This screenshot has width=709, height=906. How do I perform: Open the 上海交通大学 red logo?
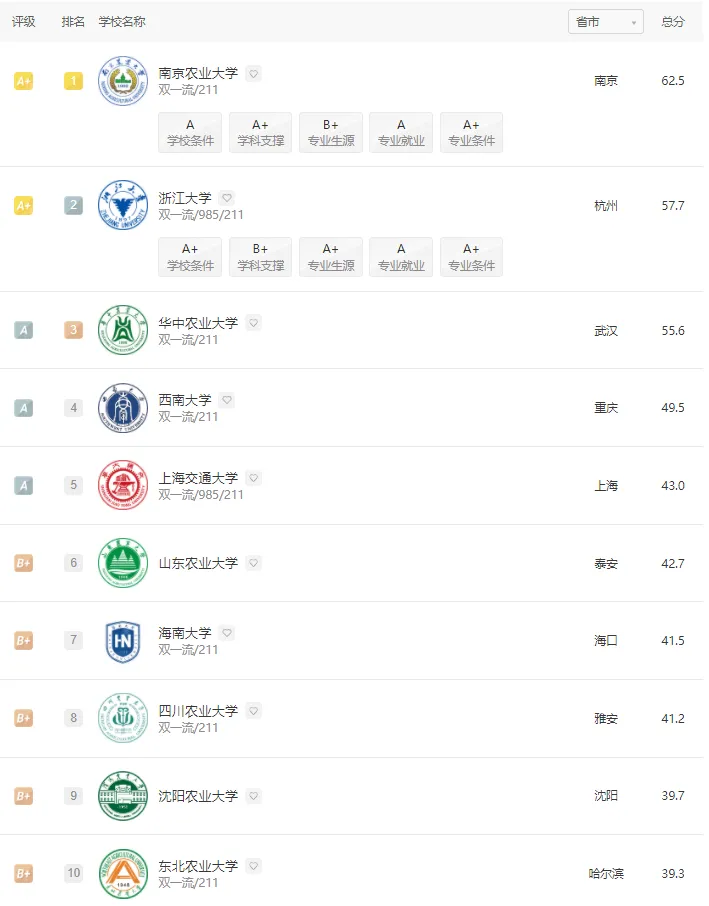point(122,486)
